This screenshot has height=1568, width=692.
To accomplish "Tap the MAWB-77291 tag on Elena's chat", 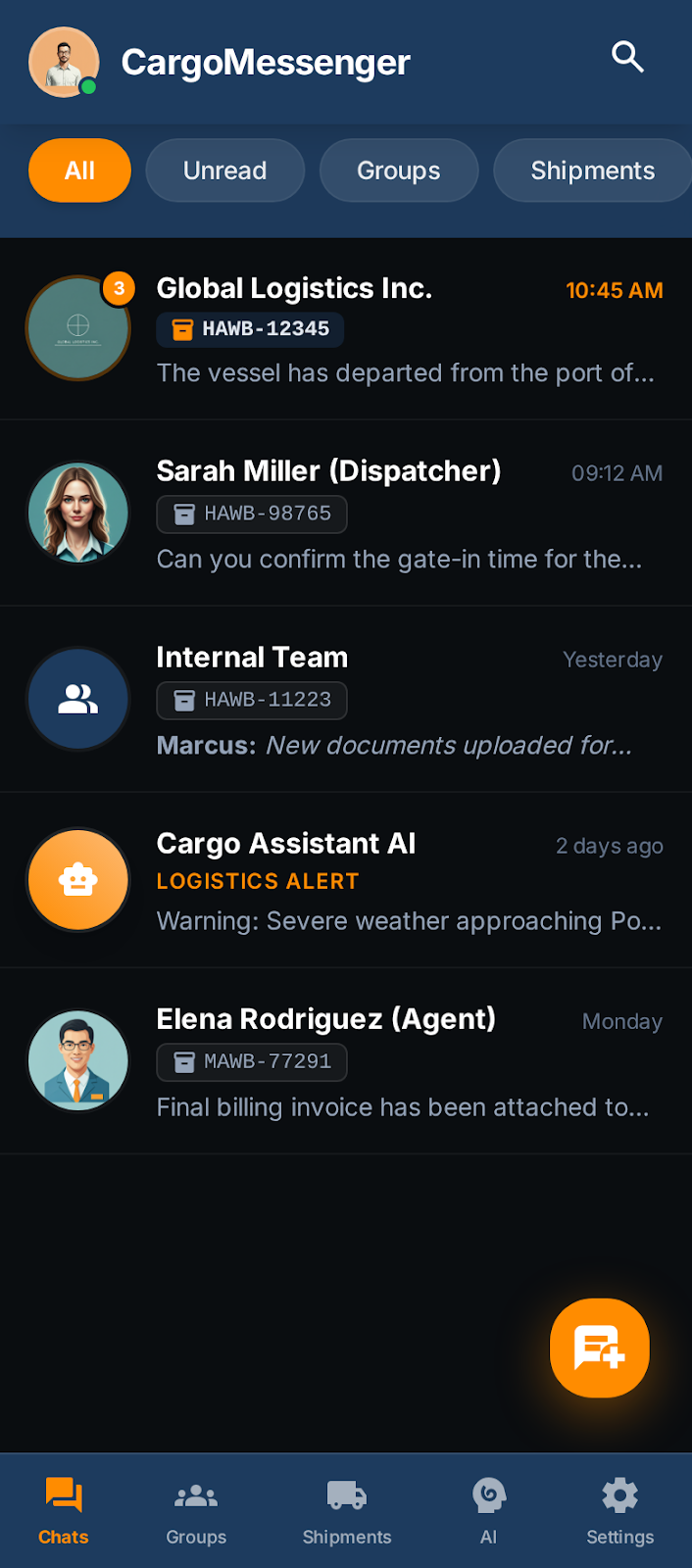I will click(x=251, y=1062).
